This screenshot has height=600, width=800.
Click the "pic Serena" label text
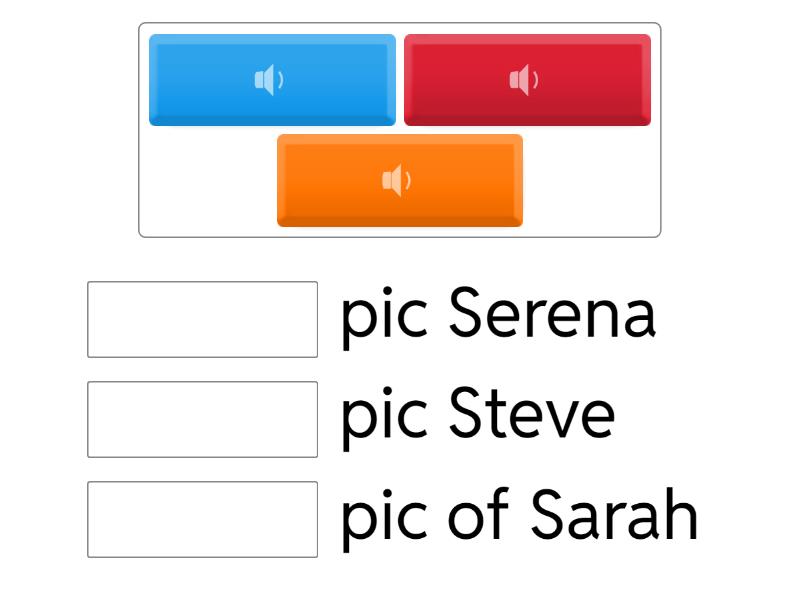(498, 315)
